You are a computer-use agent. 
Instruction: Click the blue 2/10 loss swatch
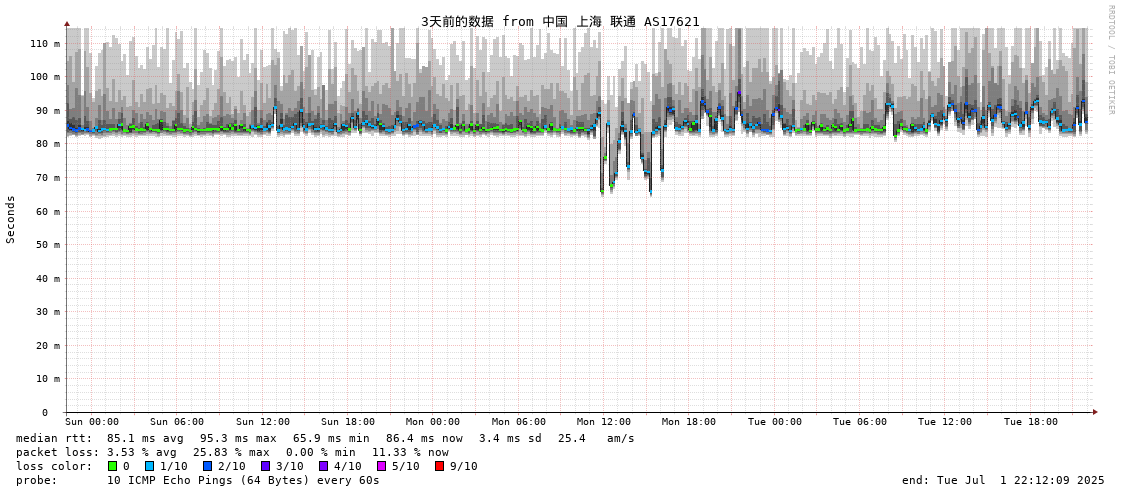[x=207, y=466]
